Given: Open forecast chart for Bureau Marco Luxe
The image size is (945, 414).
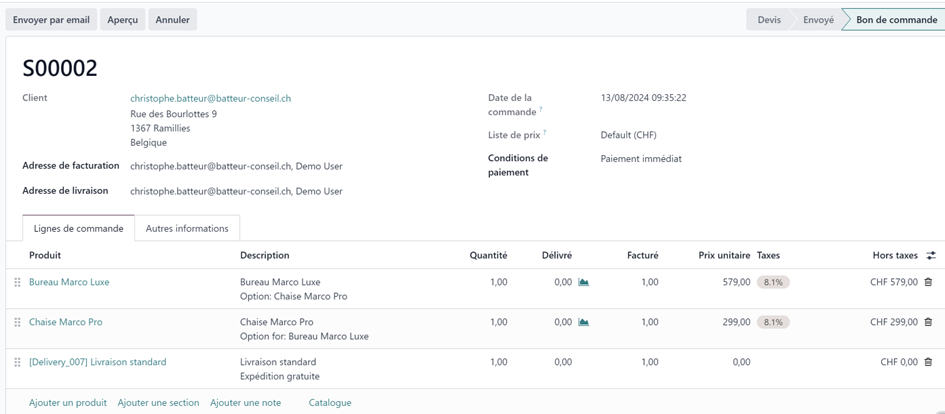Looking at the screenshot, I should (x=583, y=282).
